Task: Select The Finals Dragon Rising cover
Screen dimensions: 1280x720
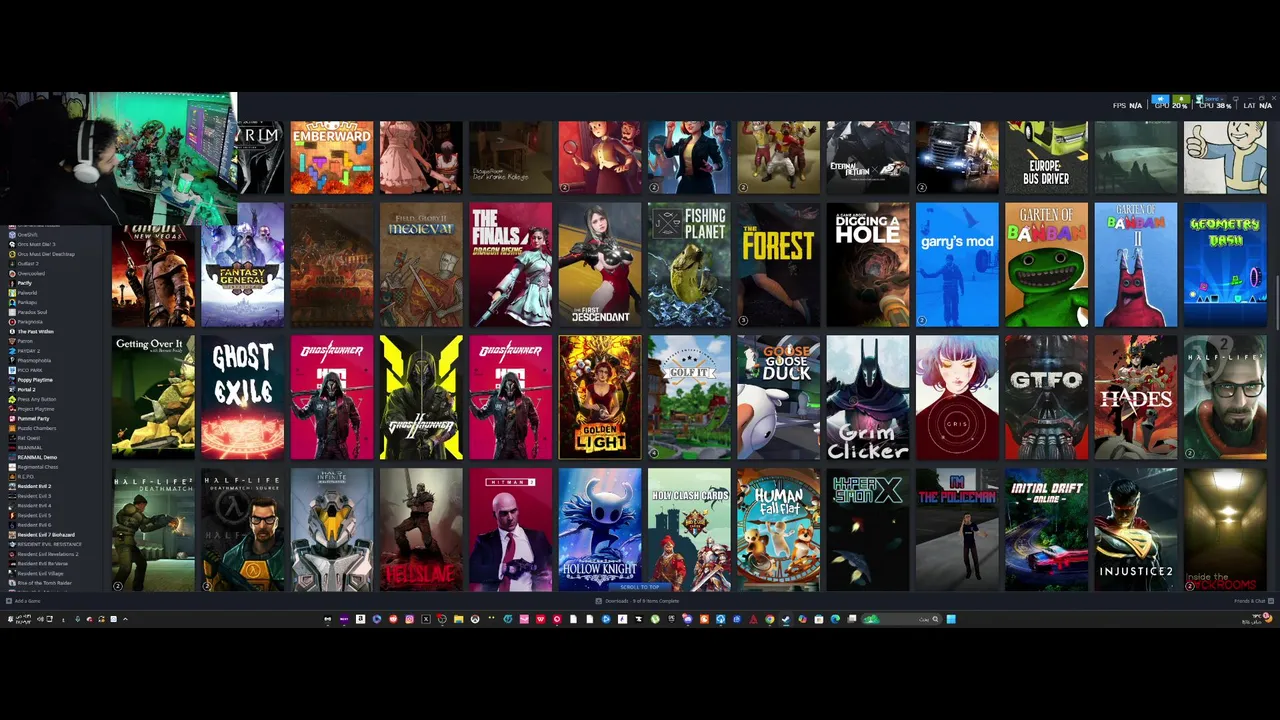Action: click(510, 265)
